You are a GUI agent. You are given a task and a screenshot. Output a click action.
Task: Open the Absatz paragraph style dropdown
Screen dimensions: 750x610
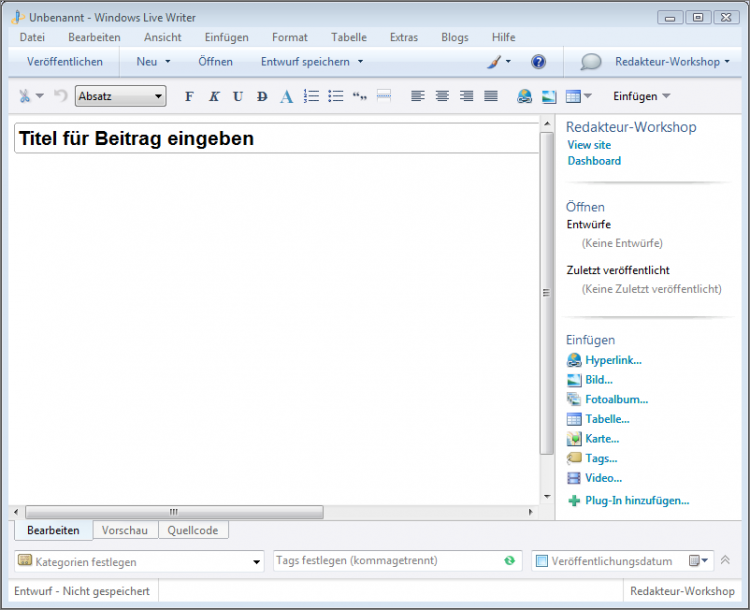pos(120,96)
